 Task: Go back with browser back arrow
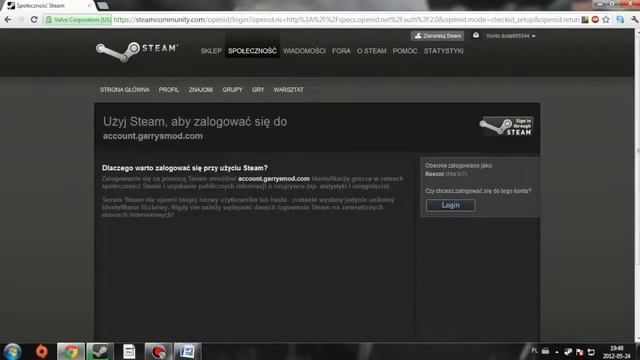[8, 19]
